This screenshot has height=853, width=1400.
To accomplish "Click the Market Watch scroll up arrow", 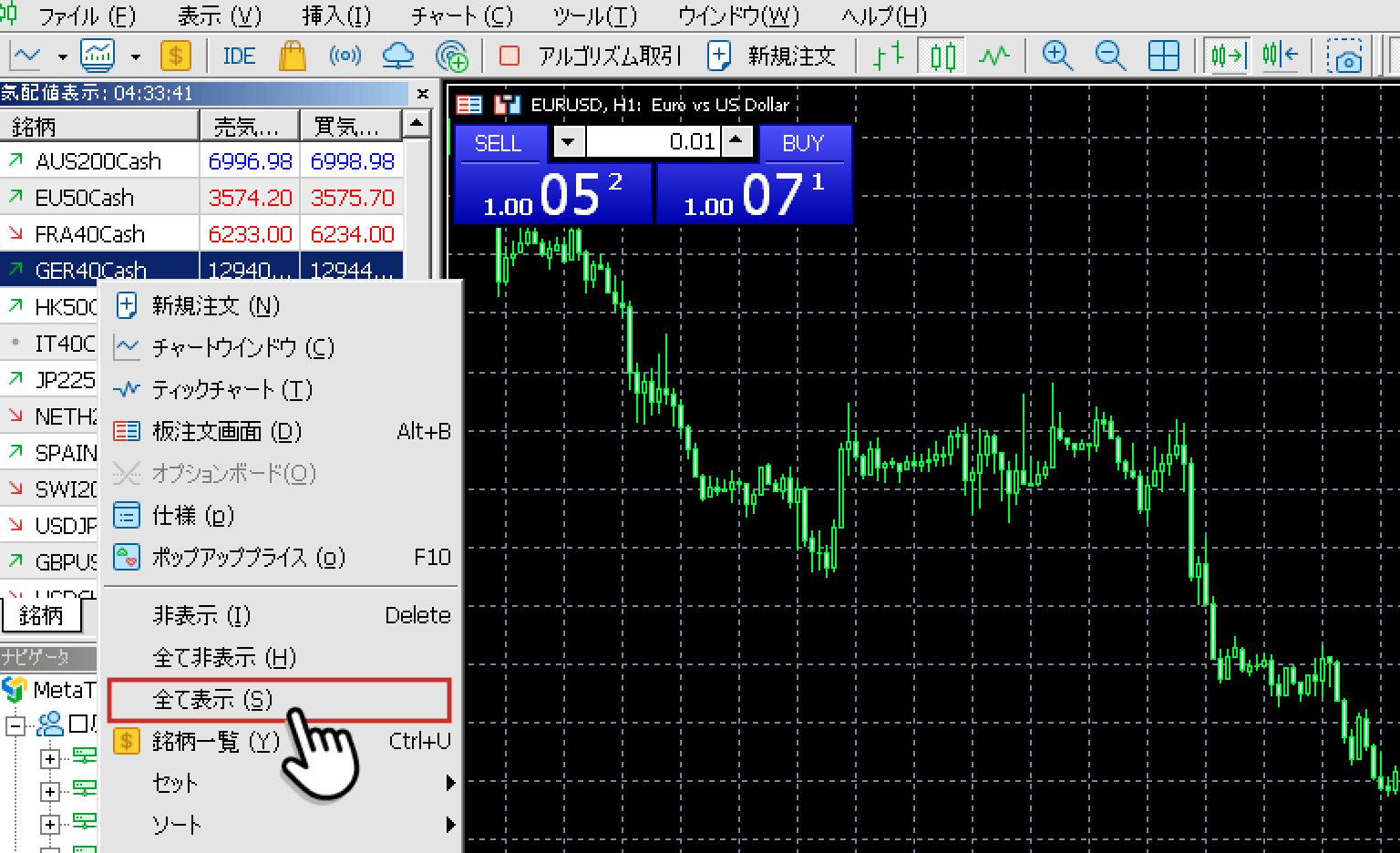I will point(417,123).
